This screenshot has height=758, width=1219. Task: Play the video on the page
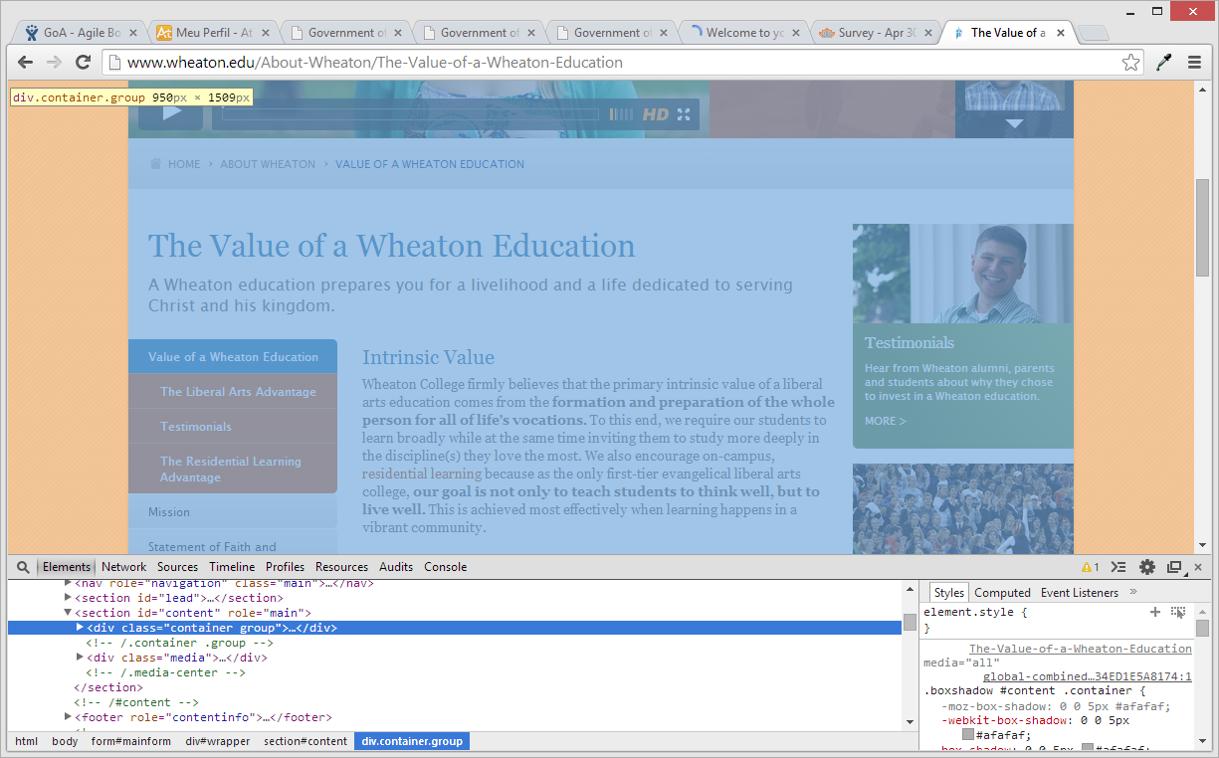click(x=171, y=111)
